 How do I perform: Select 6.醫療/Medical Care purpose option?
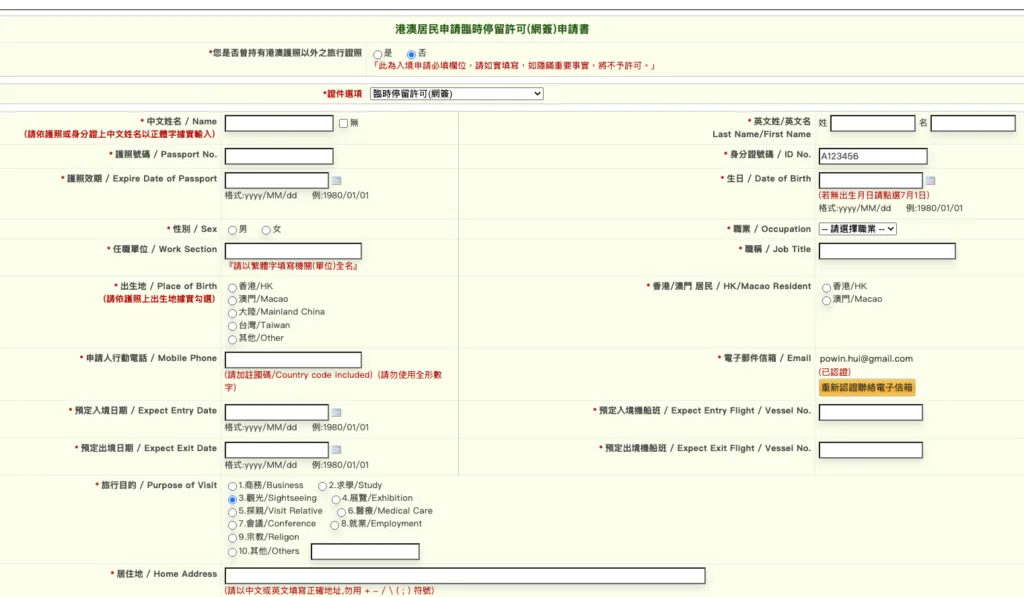(341, 512)
